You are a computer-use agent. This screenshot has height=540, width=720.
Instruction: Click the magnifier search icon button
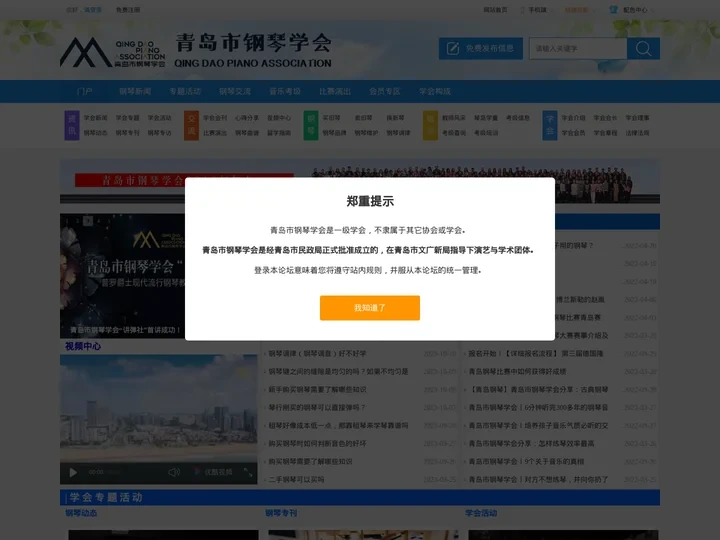[643, 48]
